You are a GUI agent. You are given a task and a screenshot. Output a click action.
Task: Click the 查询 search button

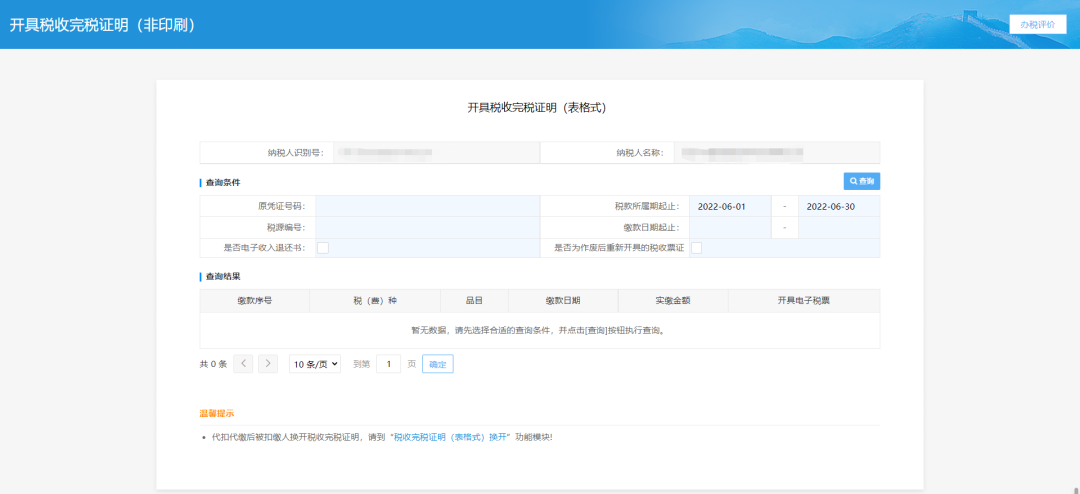(862, 181)
